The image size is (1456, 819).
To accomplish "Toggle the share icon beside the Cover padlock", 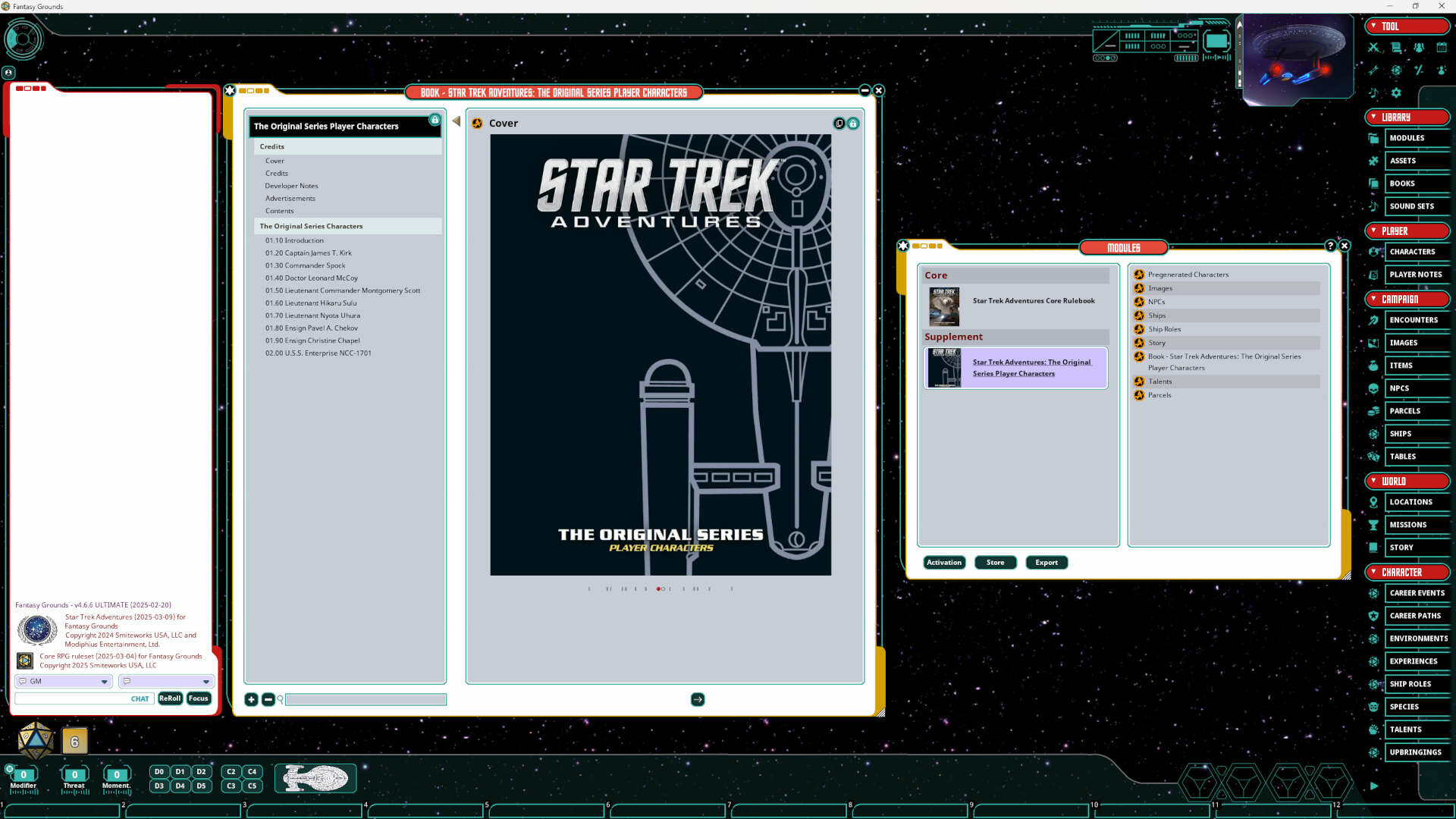I will [838, 123].
